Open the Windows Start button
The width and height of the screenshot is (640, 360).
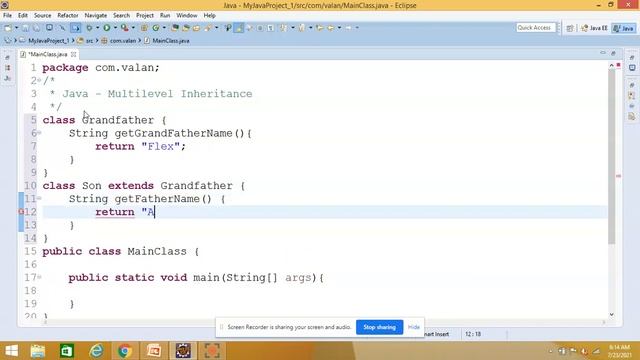pos(11,351)
